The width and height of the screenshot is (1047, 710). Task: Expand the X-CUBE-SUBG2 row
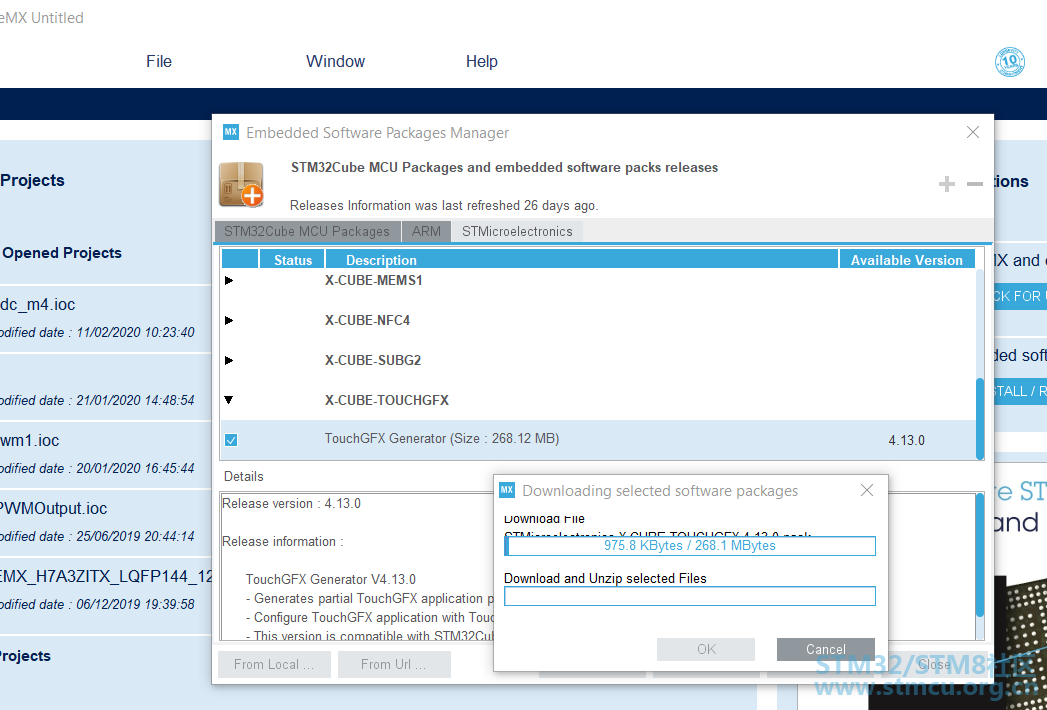coord(229,361)
